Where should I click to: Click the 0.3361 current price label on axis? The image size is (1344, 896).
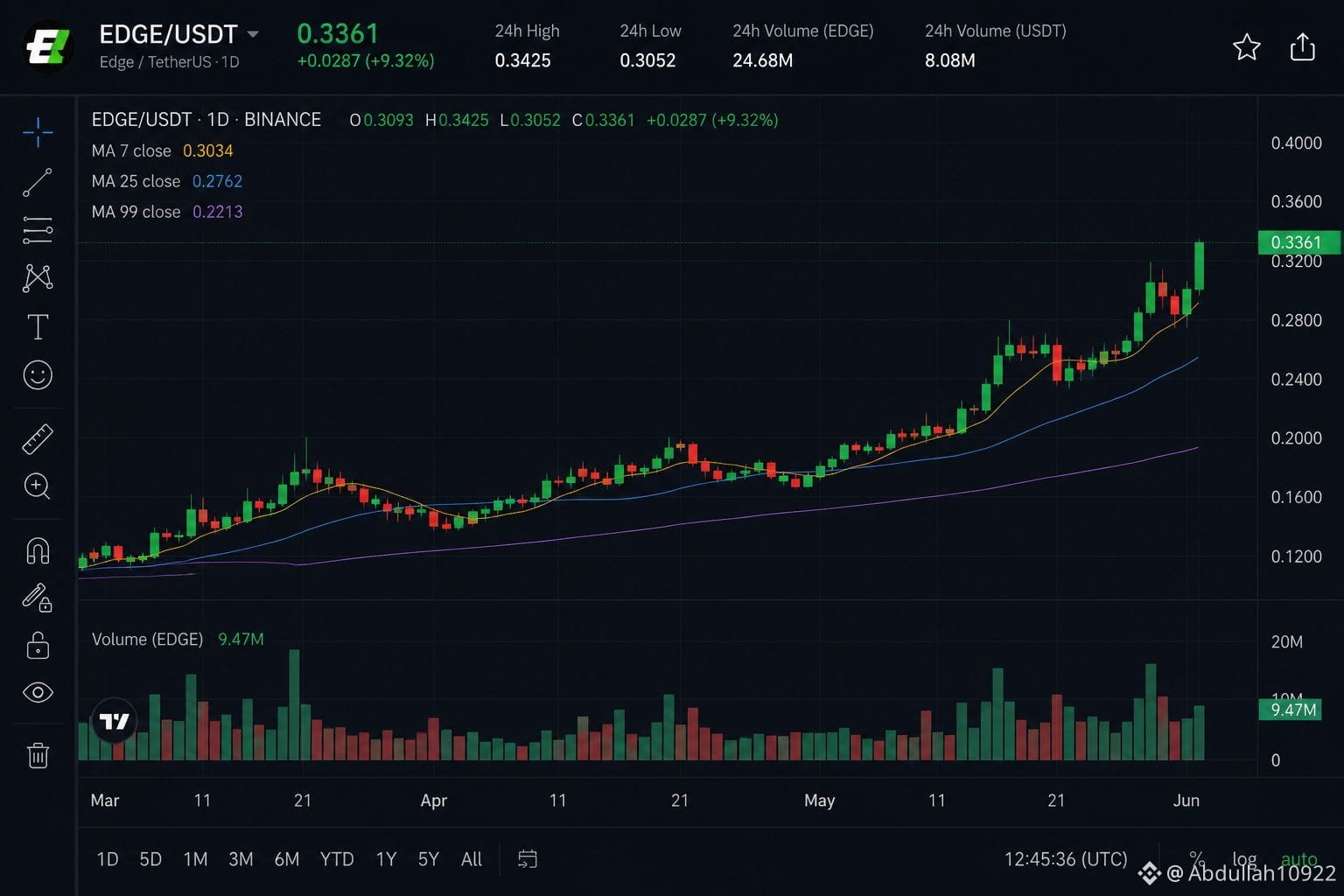tap(1298, 242)
